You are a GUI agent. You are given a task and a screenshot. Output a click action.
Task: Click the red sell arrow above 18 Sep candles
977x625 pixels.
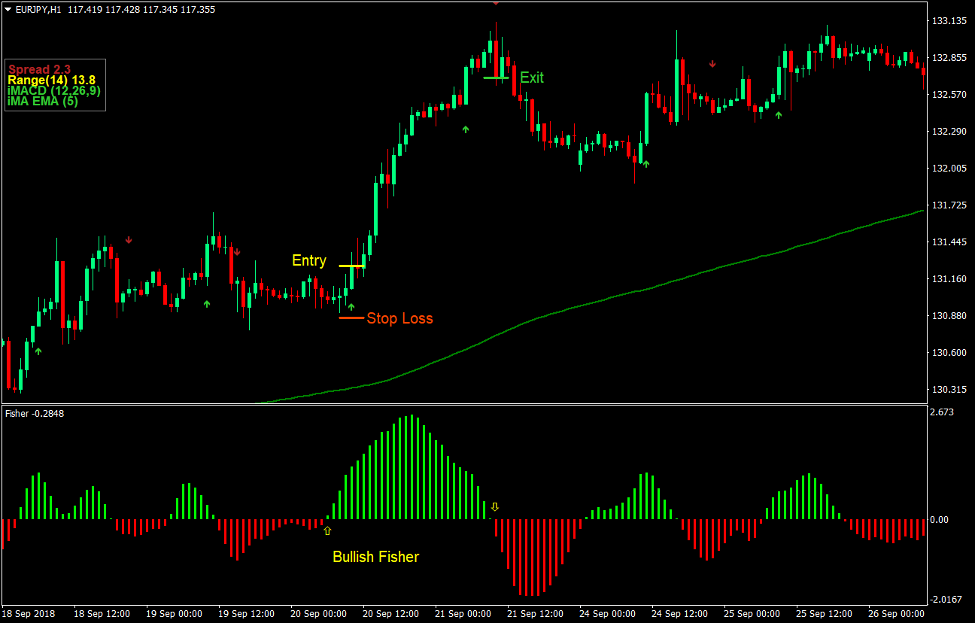coord(128,240)
